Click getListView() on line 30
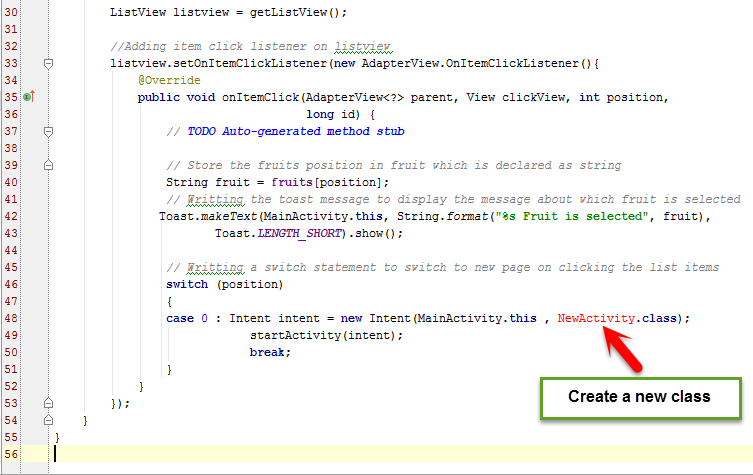 click(294, 12)
